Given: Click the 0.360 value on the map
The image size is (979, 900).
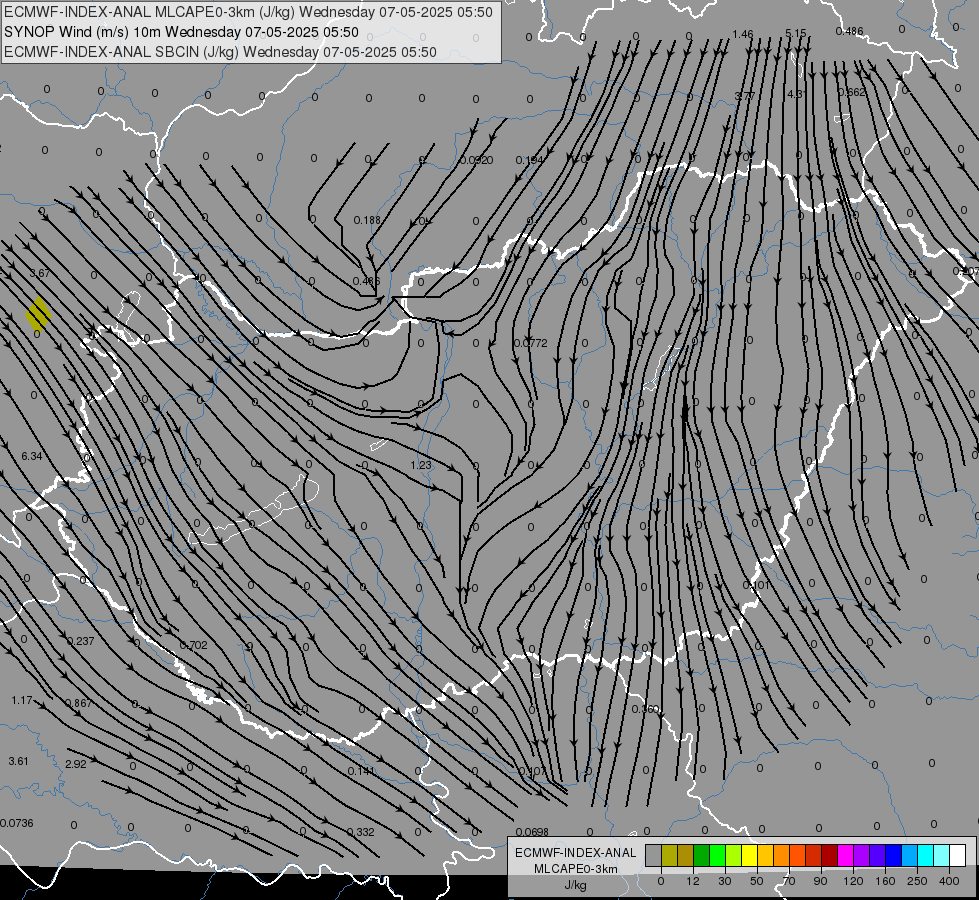Looking at the screenshot, I should pyautogui.click(x=645, y=709).
